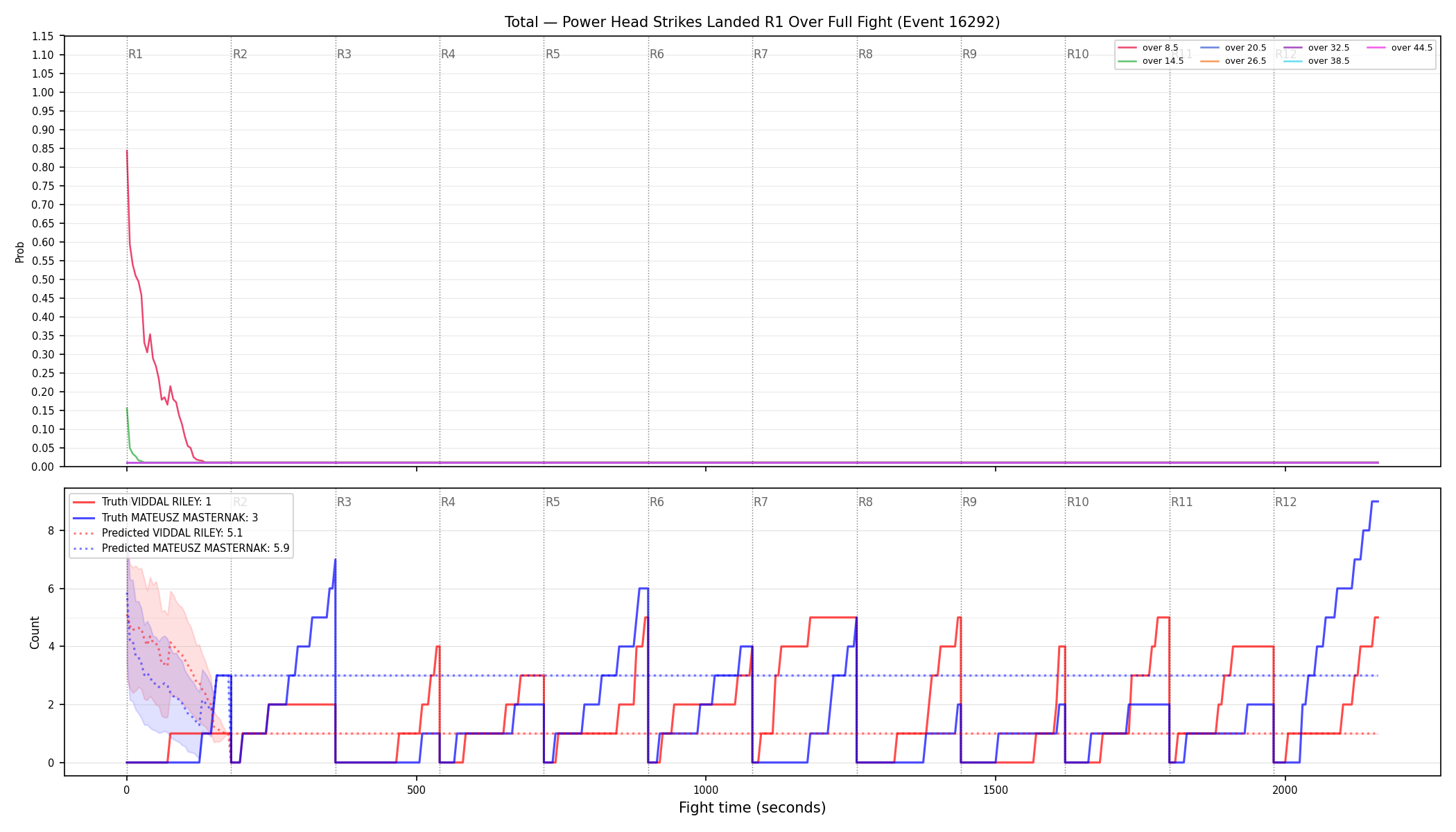Click the R4 round marker in top chart

tap(448, 54)
